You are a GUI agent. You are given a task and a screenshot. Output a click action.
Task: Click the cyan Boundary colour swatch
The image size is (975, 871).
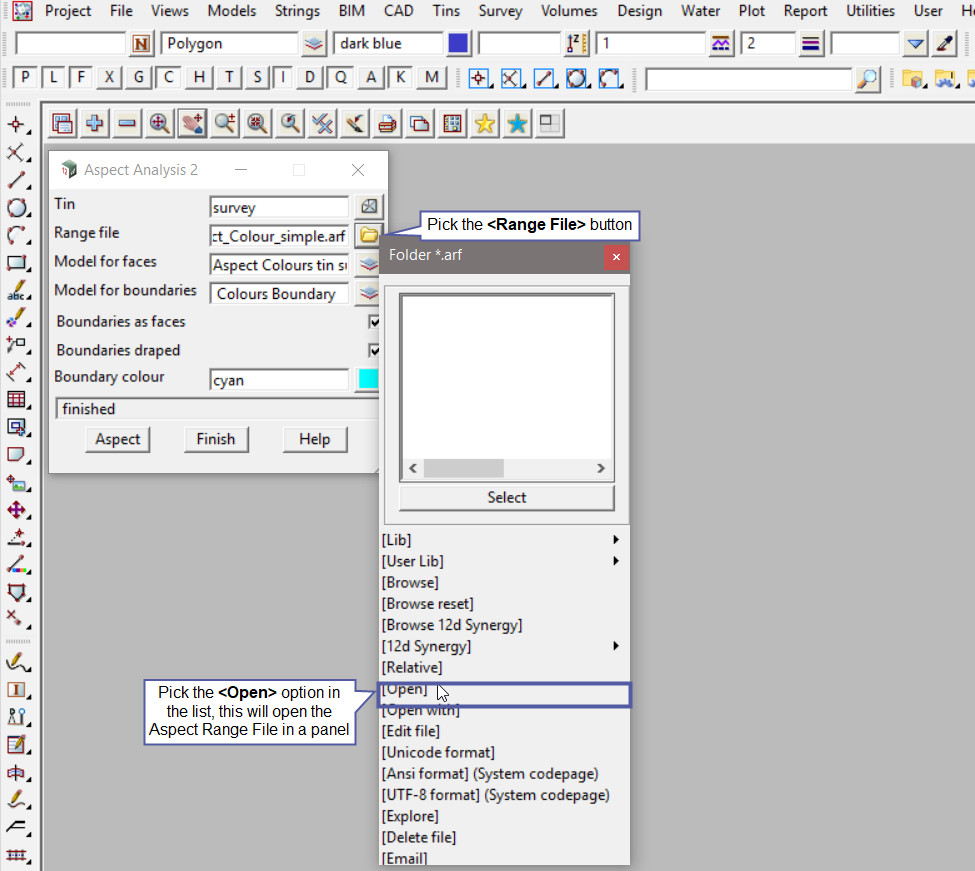coord(368,380)
